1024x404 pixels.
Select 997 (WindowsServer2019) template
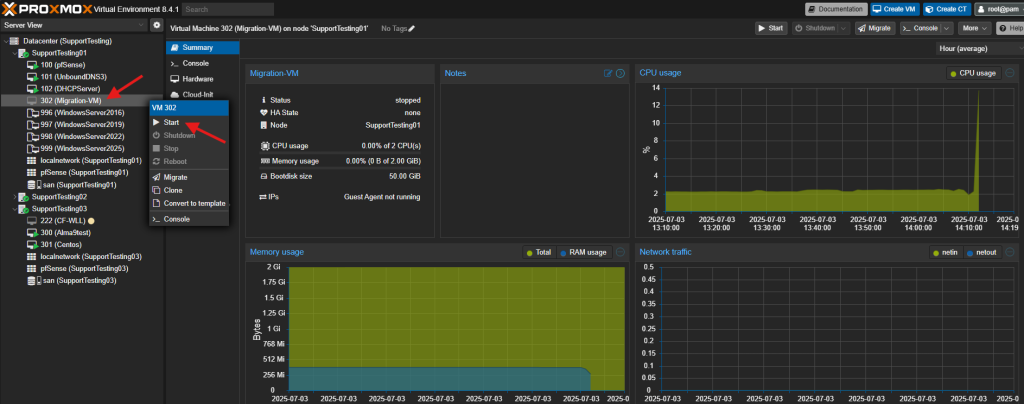82,125
